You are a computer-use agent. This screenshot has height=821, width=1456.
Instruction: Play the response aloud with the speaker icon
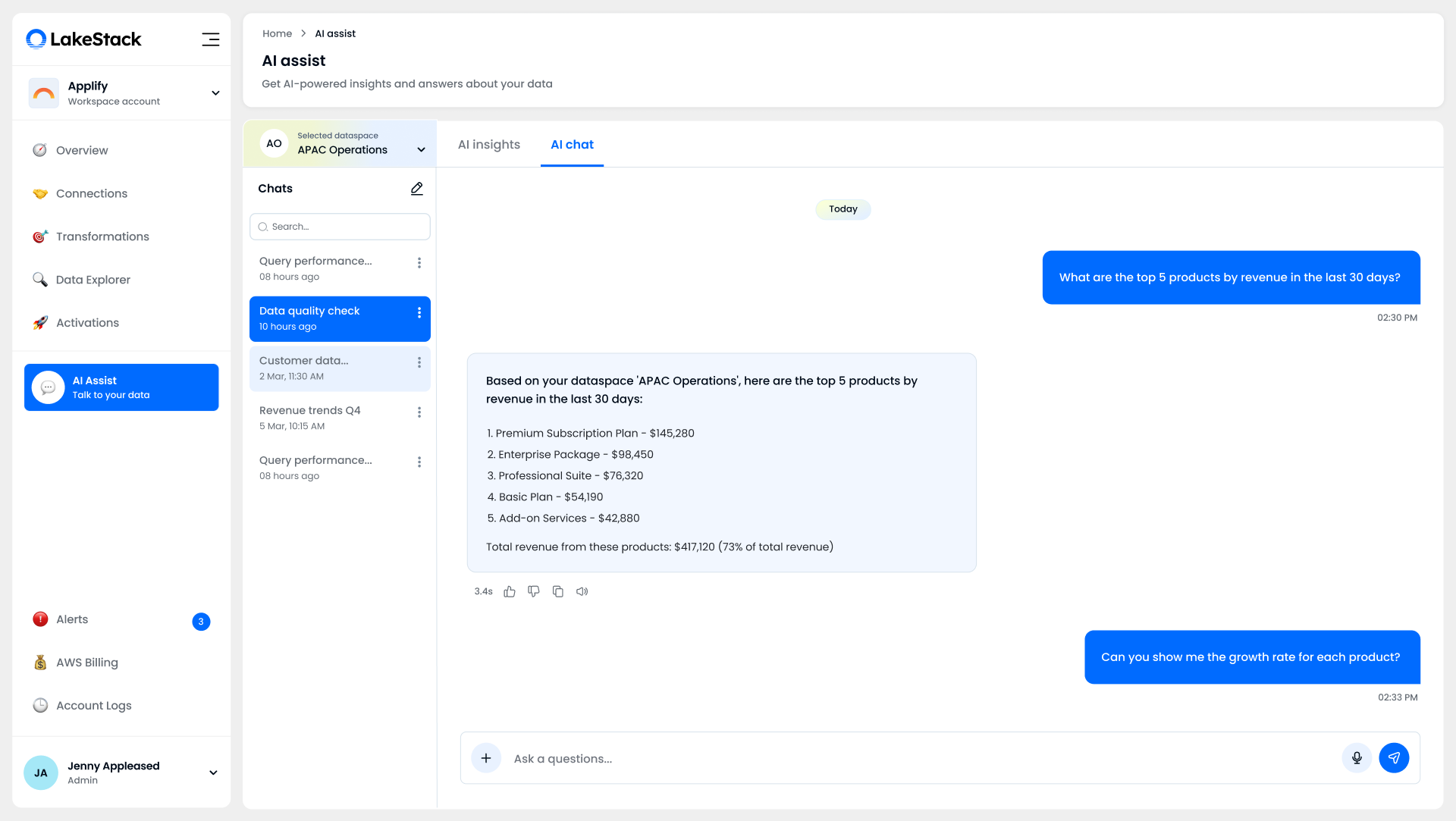[x=582, y=591]
